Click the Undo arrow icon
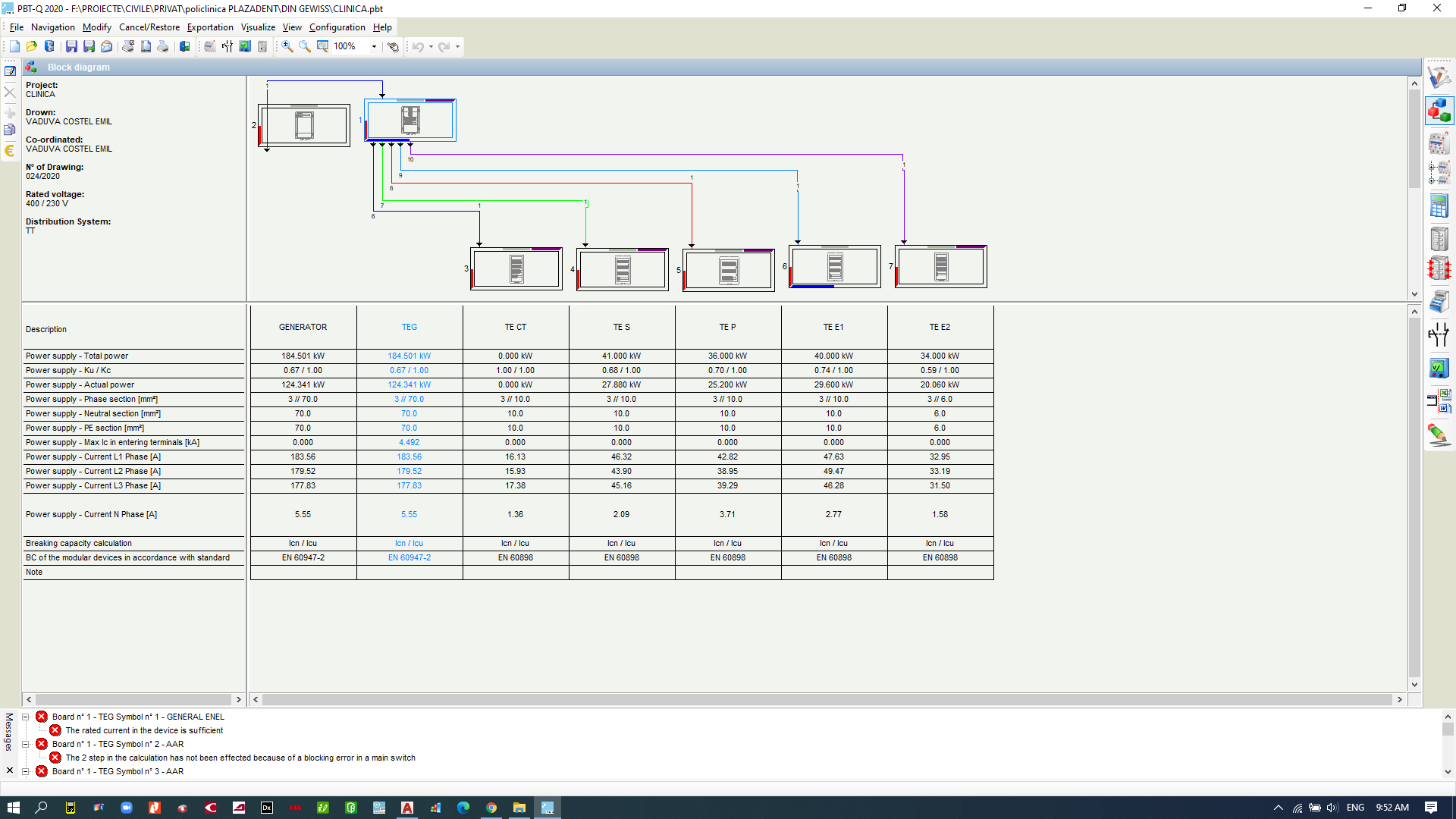The height and width of the screenshot is (819, 1456). (x=418, y=46)
